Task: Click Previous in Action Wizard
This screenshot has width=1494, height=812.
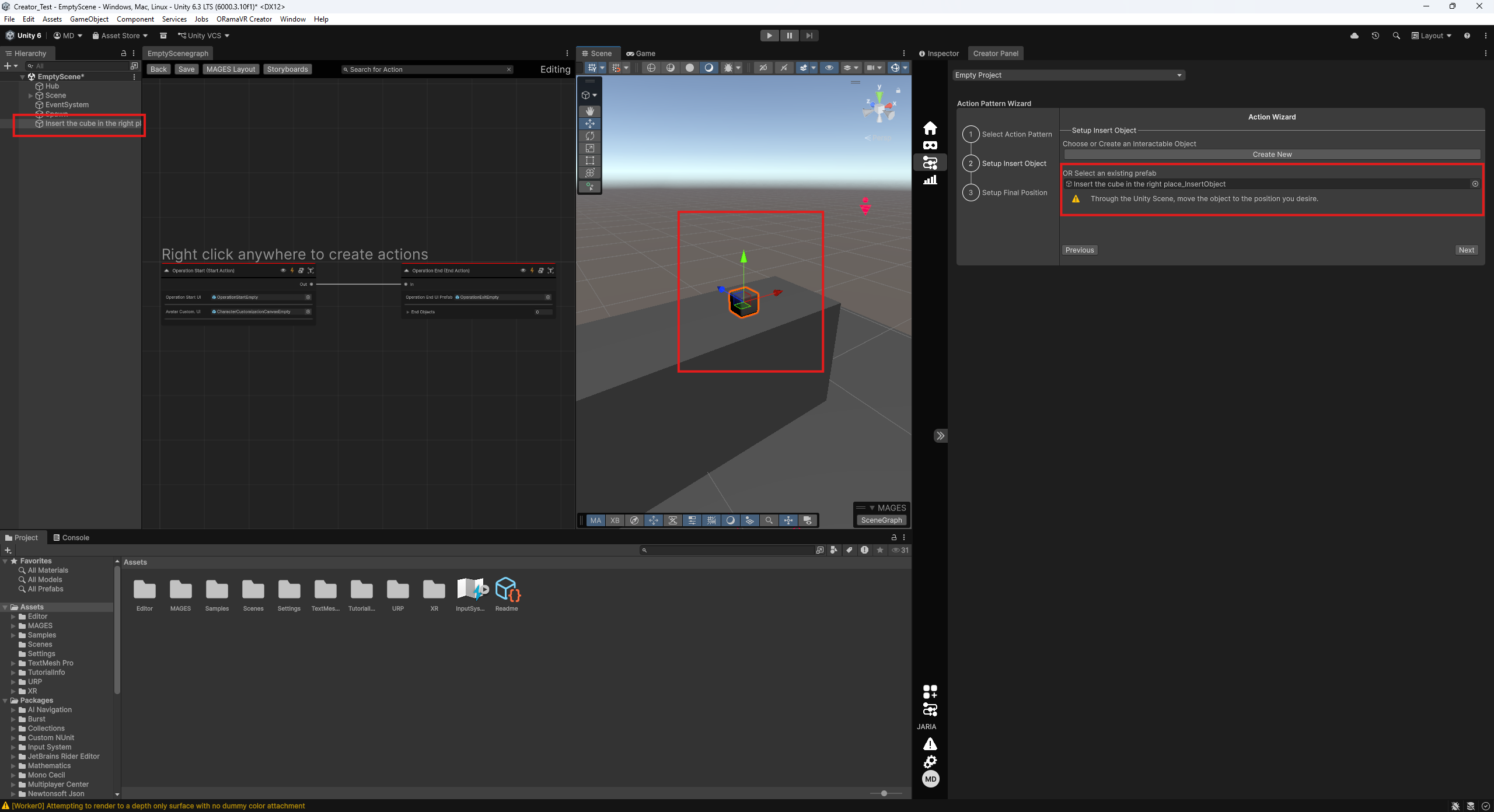Action: click(1080, 250)
